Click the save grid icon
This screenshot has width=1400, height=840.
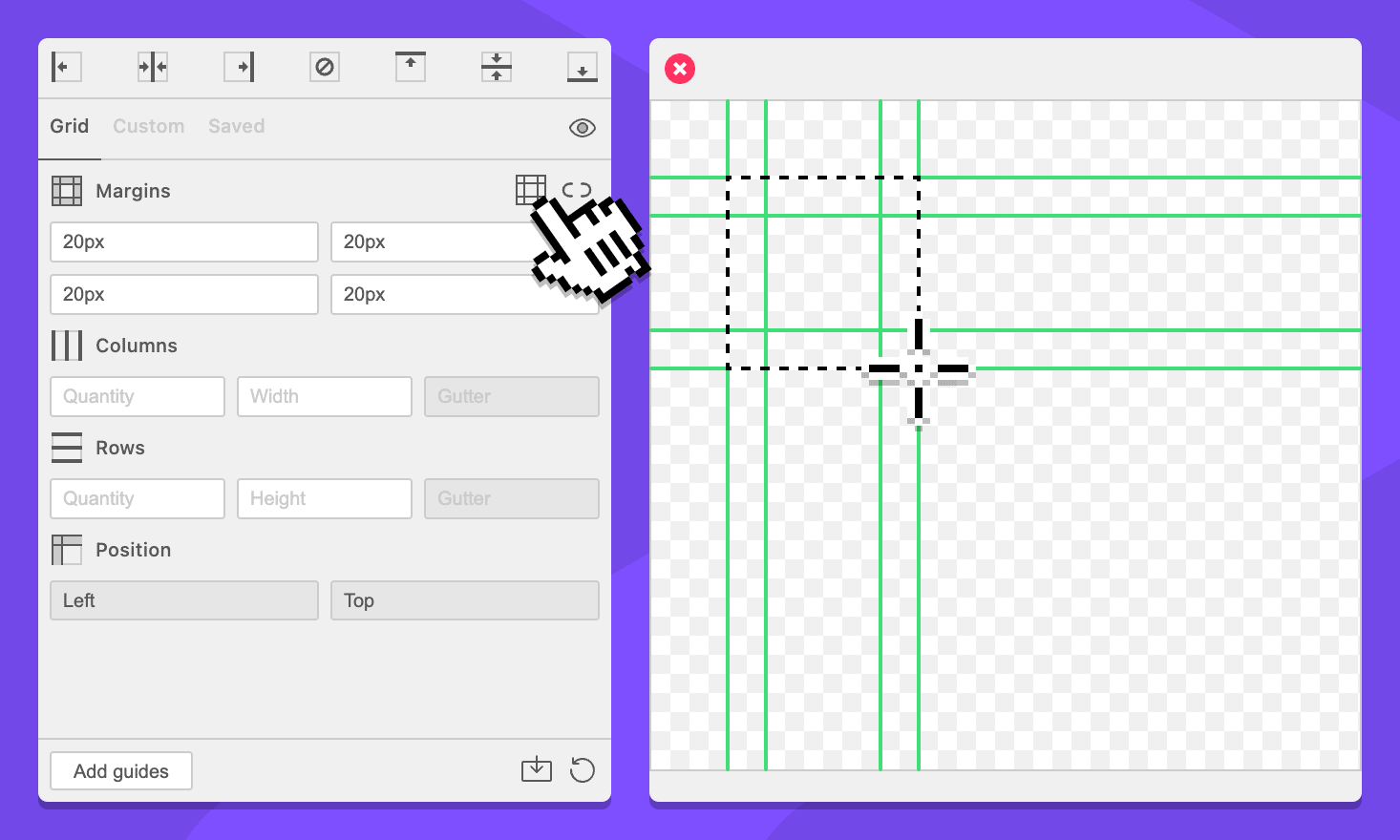[x=537, y=769]
